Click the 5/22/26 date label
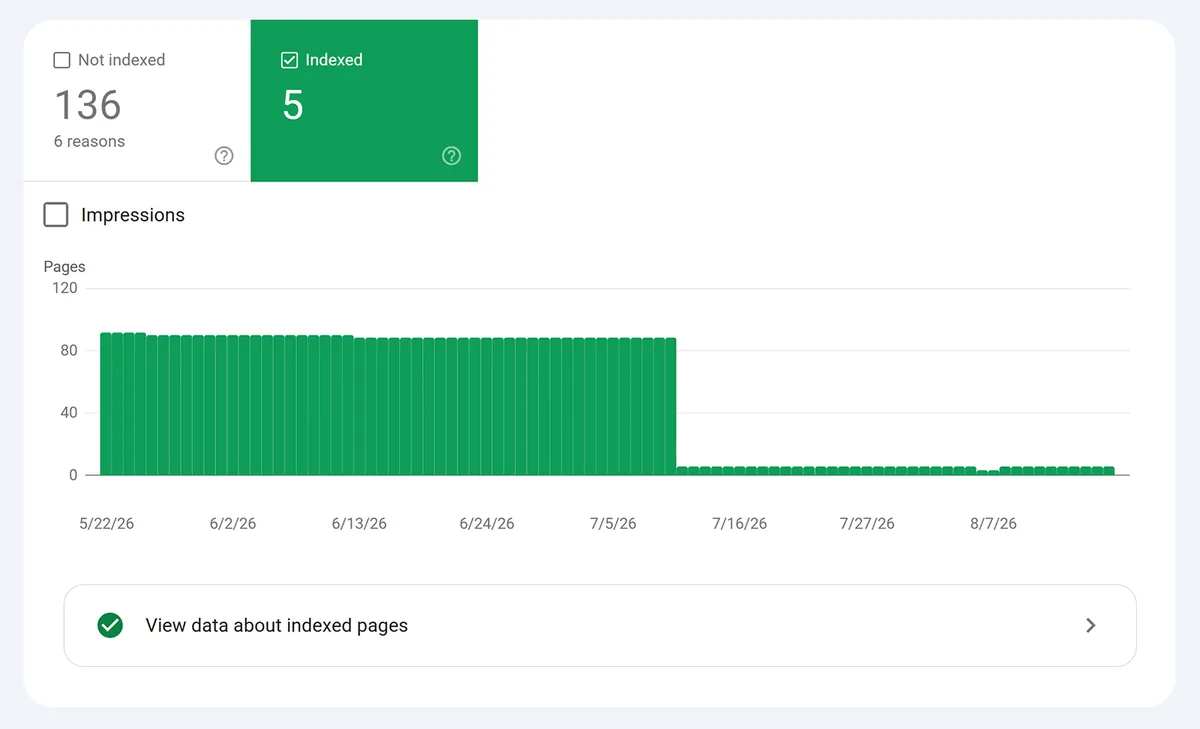The width and height of the screenshot is (1200, 729). point(107,524)
